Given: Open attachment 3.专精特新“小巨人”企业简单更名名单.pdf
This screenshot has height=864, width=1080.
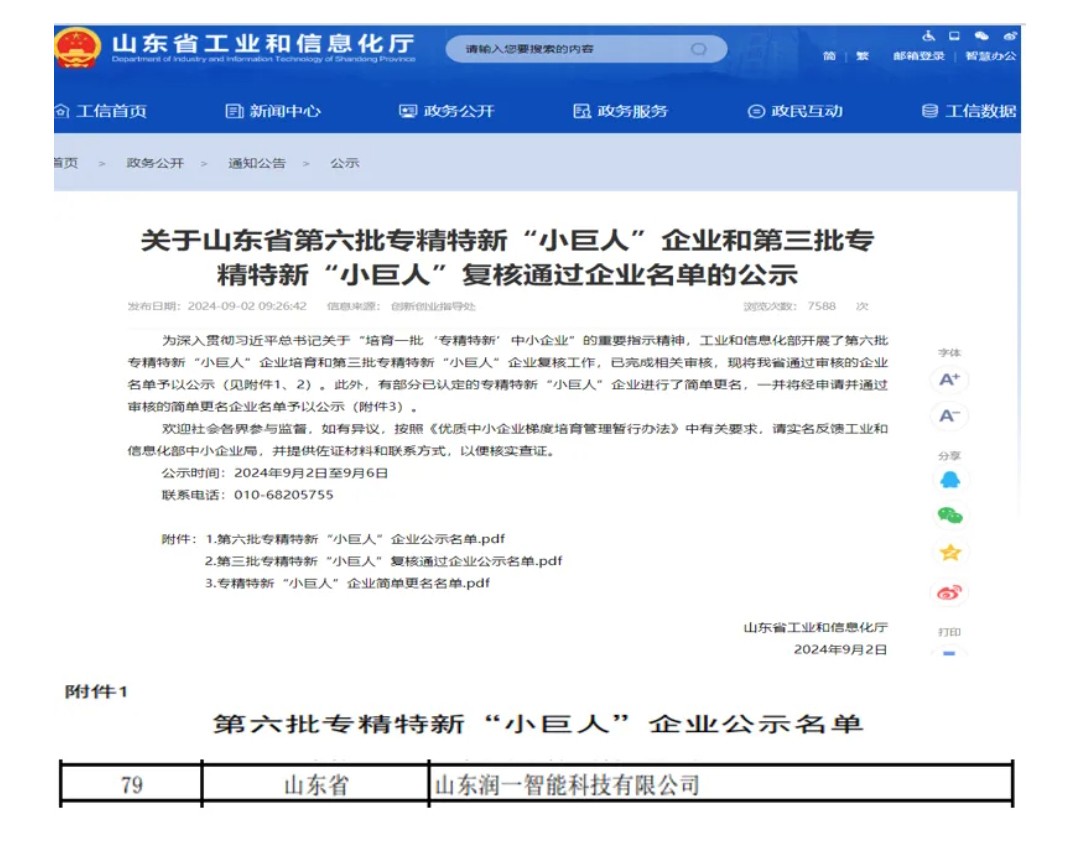Looking at the screenshot, I should [x=347, y=583].
